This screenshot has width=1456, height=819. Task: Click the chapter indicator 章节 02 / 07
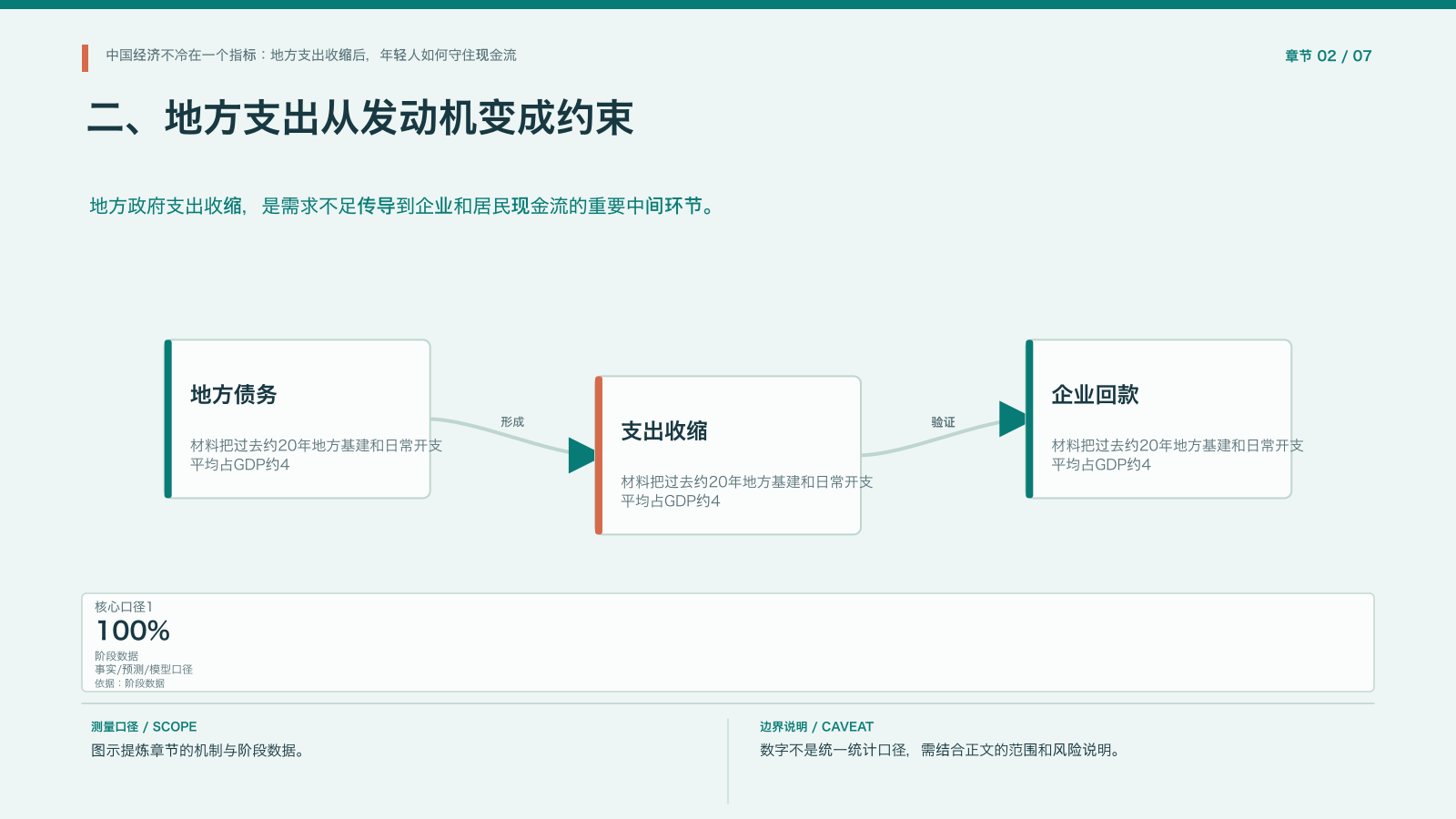(1328, 56)
